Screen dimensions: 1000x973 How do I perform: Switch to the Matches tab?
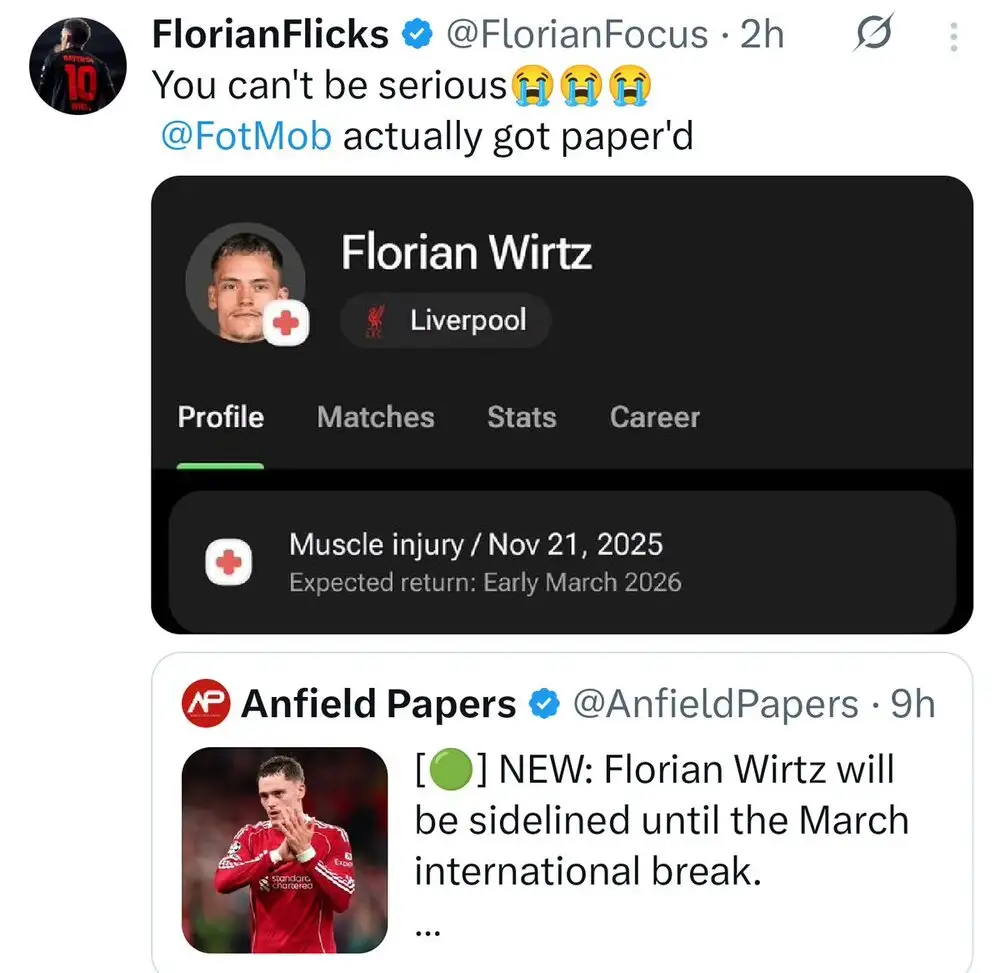(x=375, y=417)
